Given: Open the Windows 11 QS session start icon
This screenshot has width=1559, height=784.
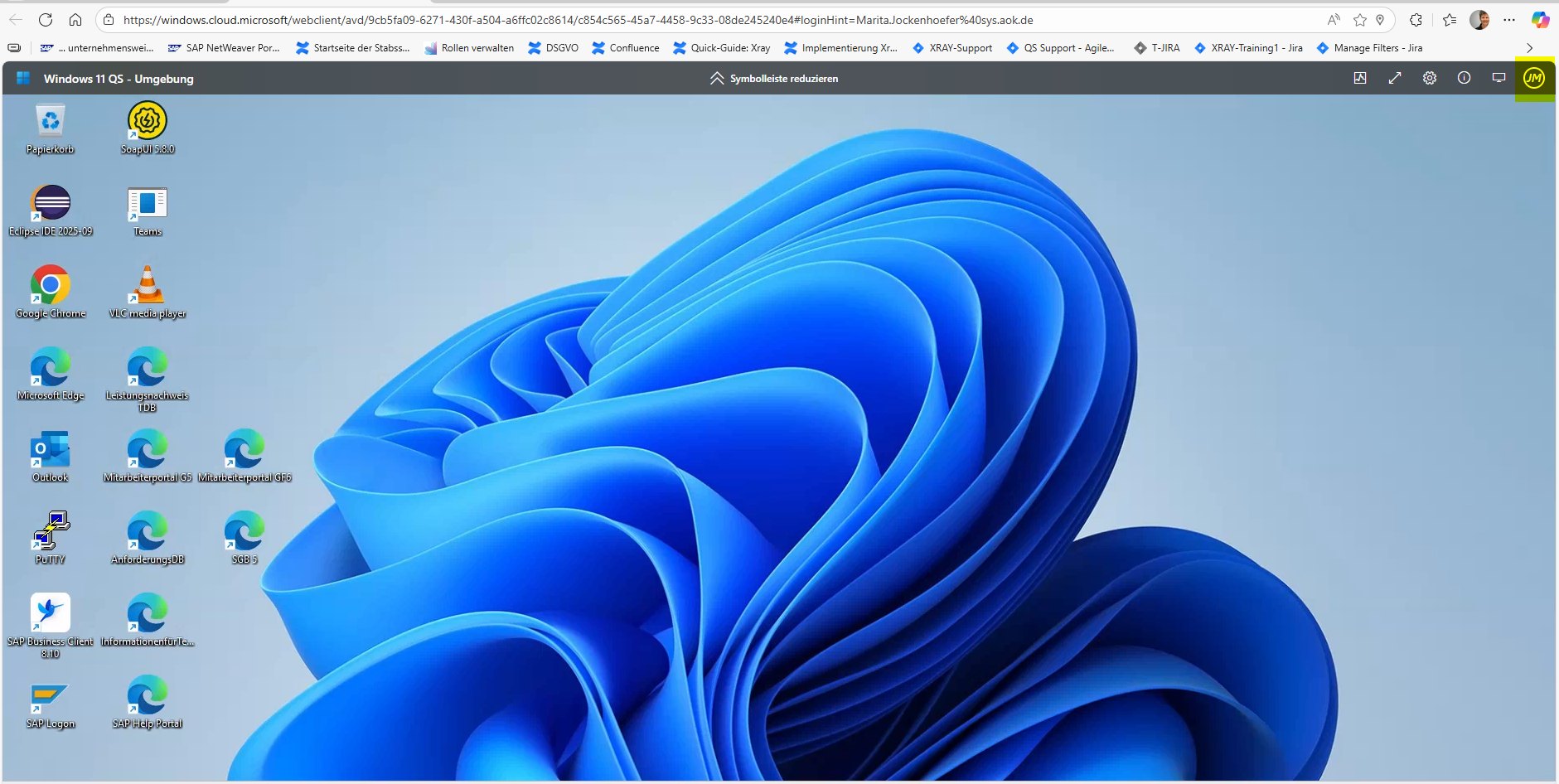Looking at the screenshot, I should pos(23,78).
